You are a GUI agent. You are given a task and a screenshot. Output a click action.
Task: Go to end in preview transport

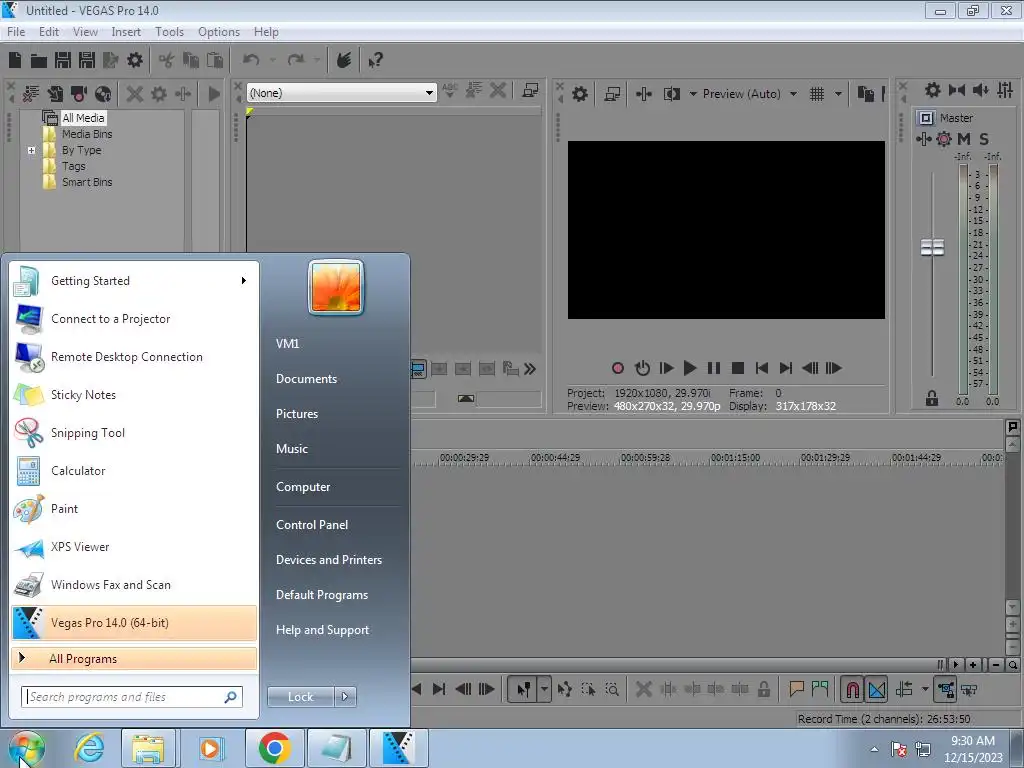(x=786, y=368)
